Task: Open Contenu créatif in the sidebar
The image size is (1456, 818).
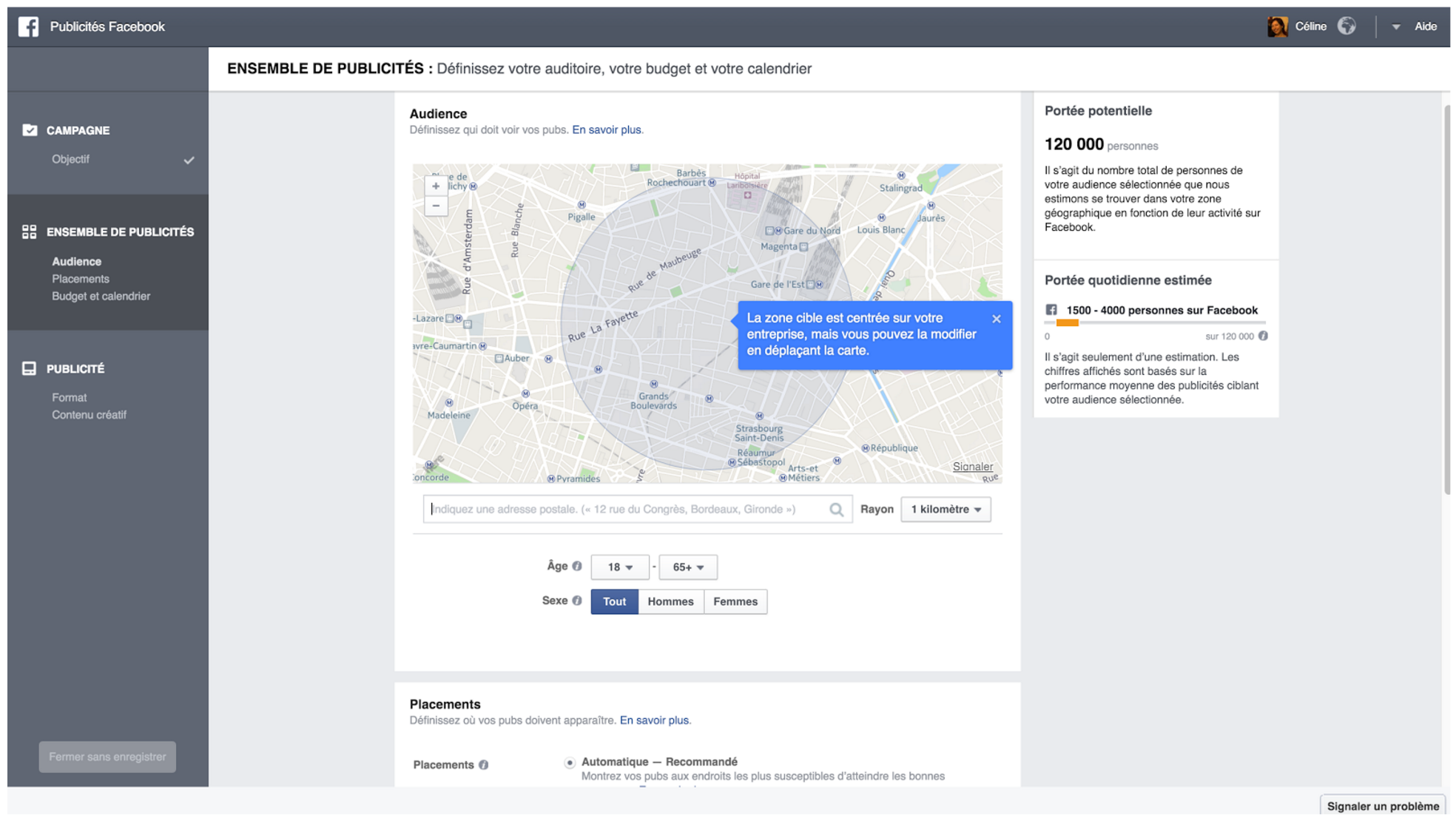Action: [x=89, y=415]
